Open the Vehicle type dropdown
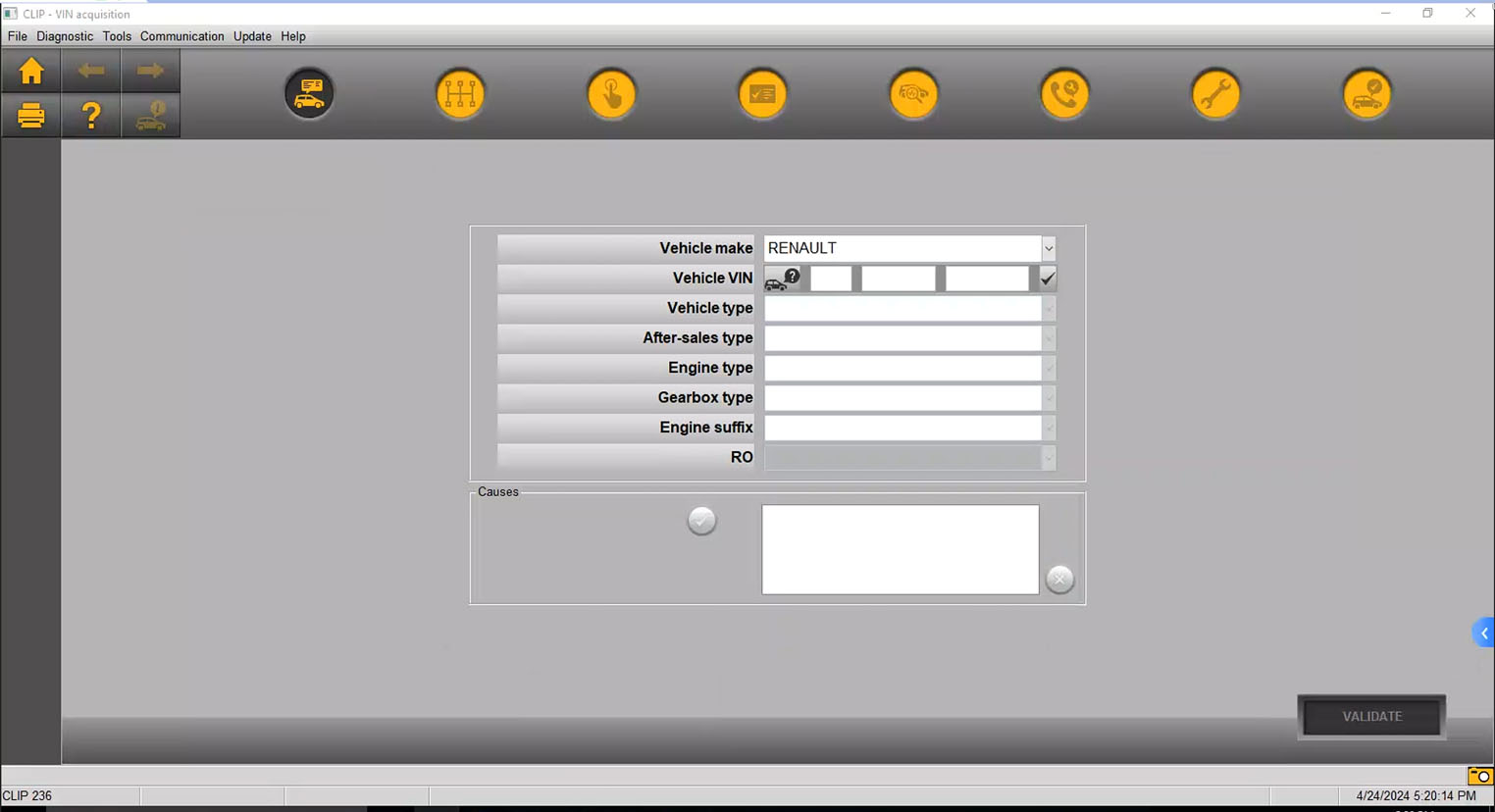This screenshot has height=812, width=1495. (x=1049, y=308)
